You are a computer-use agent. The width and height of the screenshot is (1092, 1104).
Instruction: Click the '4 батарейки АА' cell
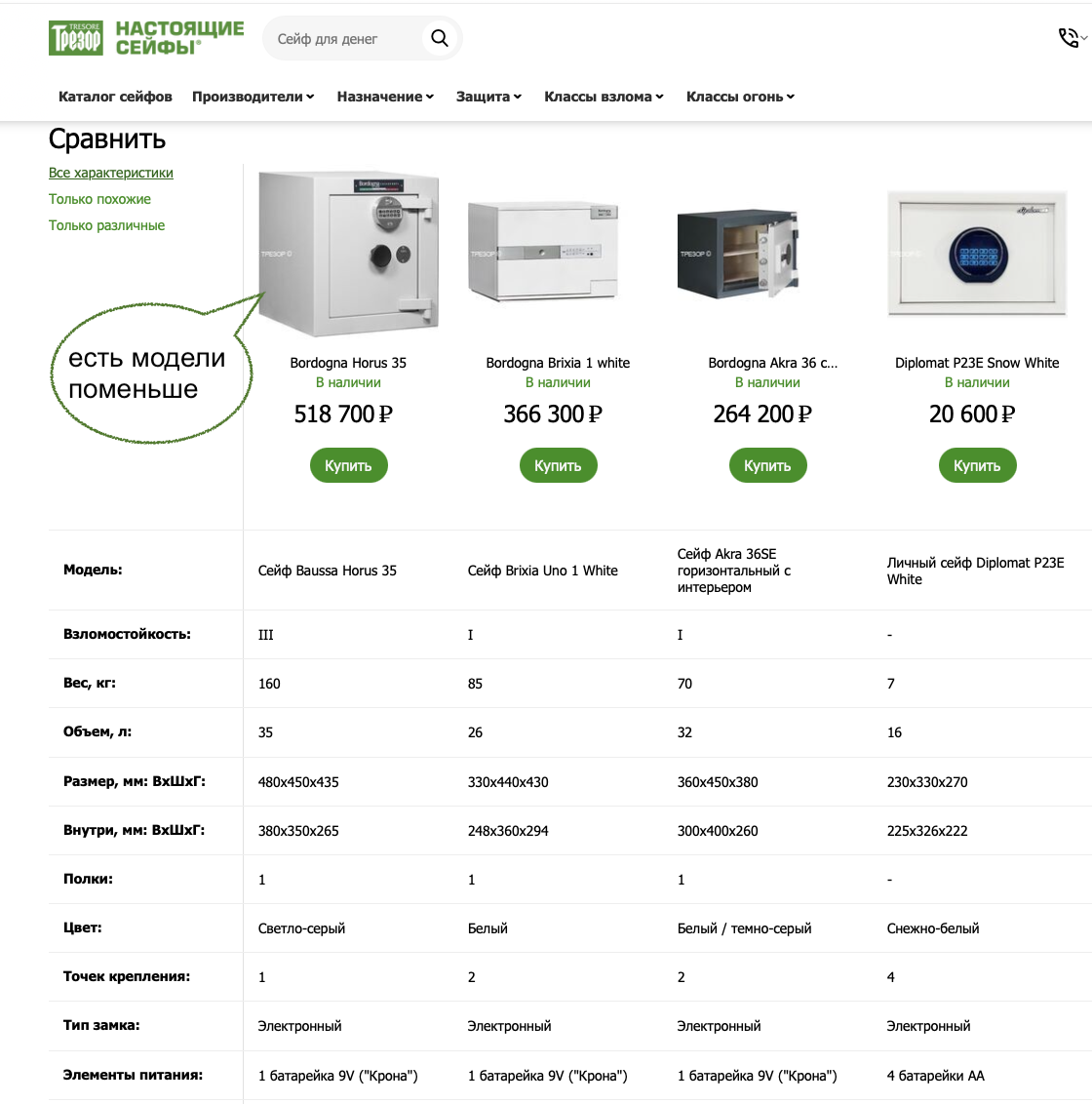[x=936, y=1075]
